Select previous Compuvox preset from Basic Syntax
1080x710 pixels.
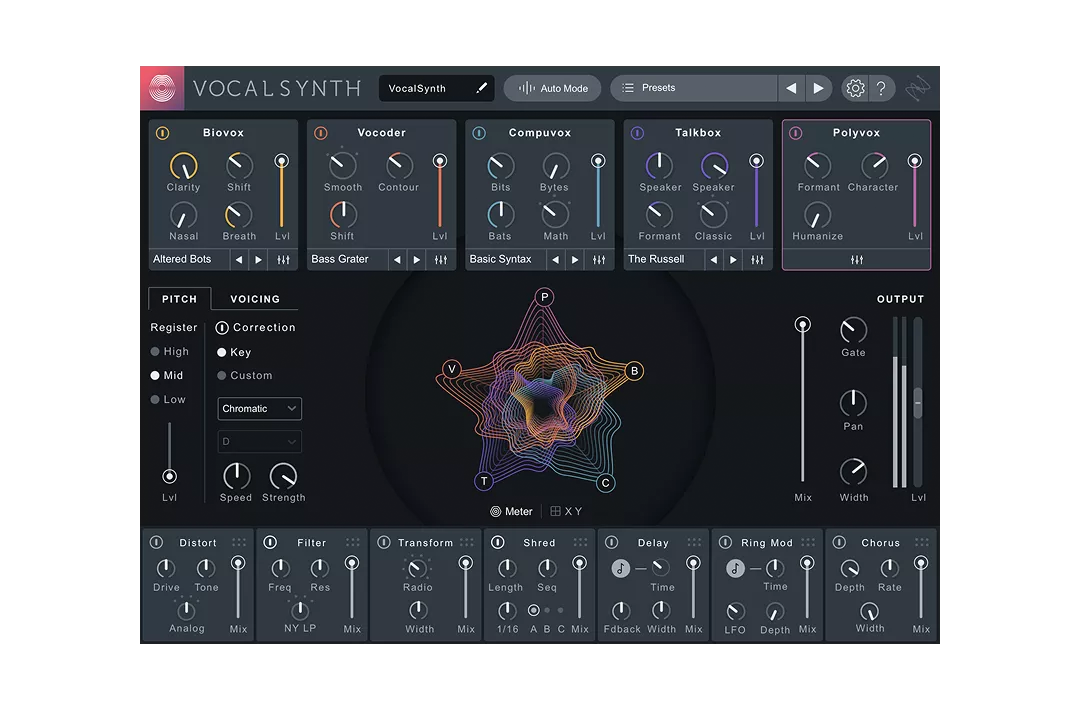(555, 260)
